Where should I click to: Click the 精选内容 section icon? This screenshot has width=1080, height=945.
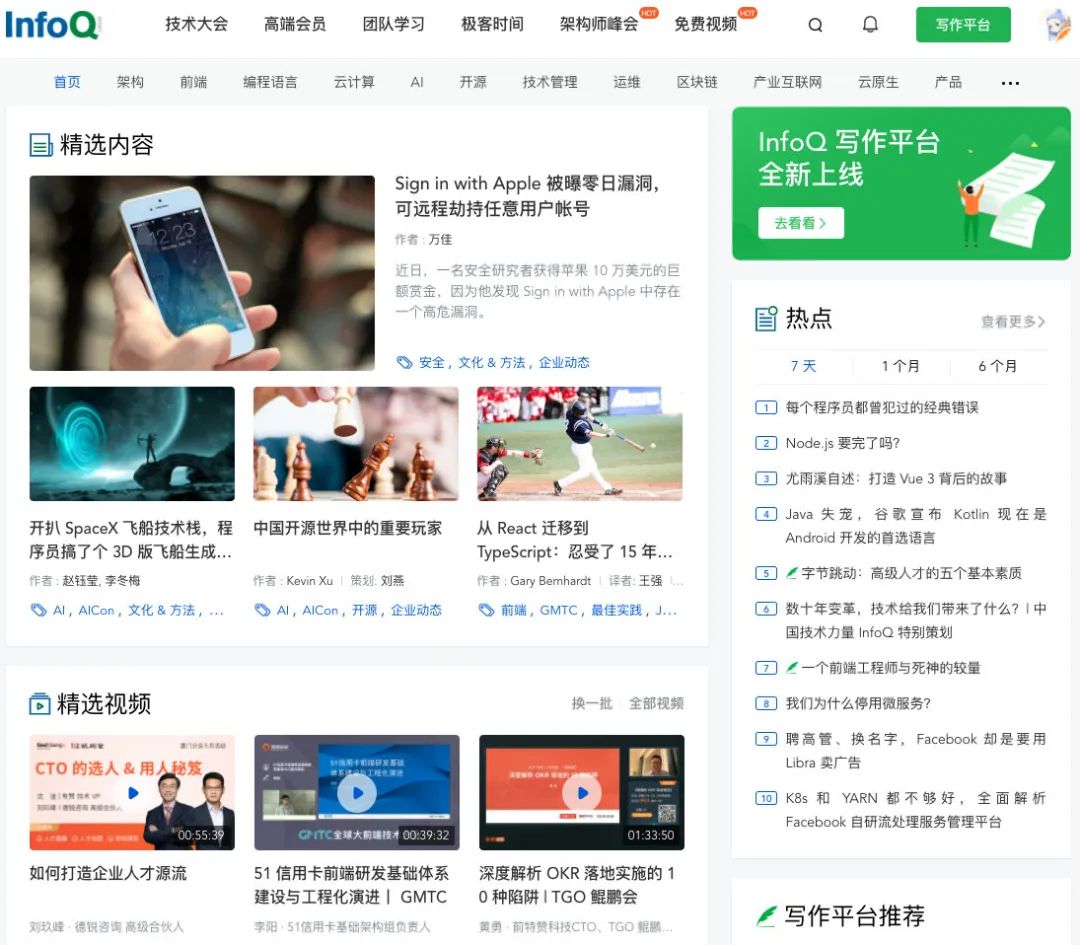tap(41, 145)
